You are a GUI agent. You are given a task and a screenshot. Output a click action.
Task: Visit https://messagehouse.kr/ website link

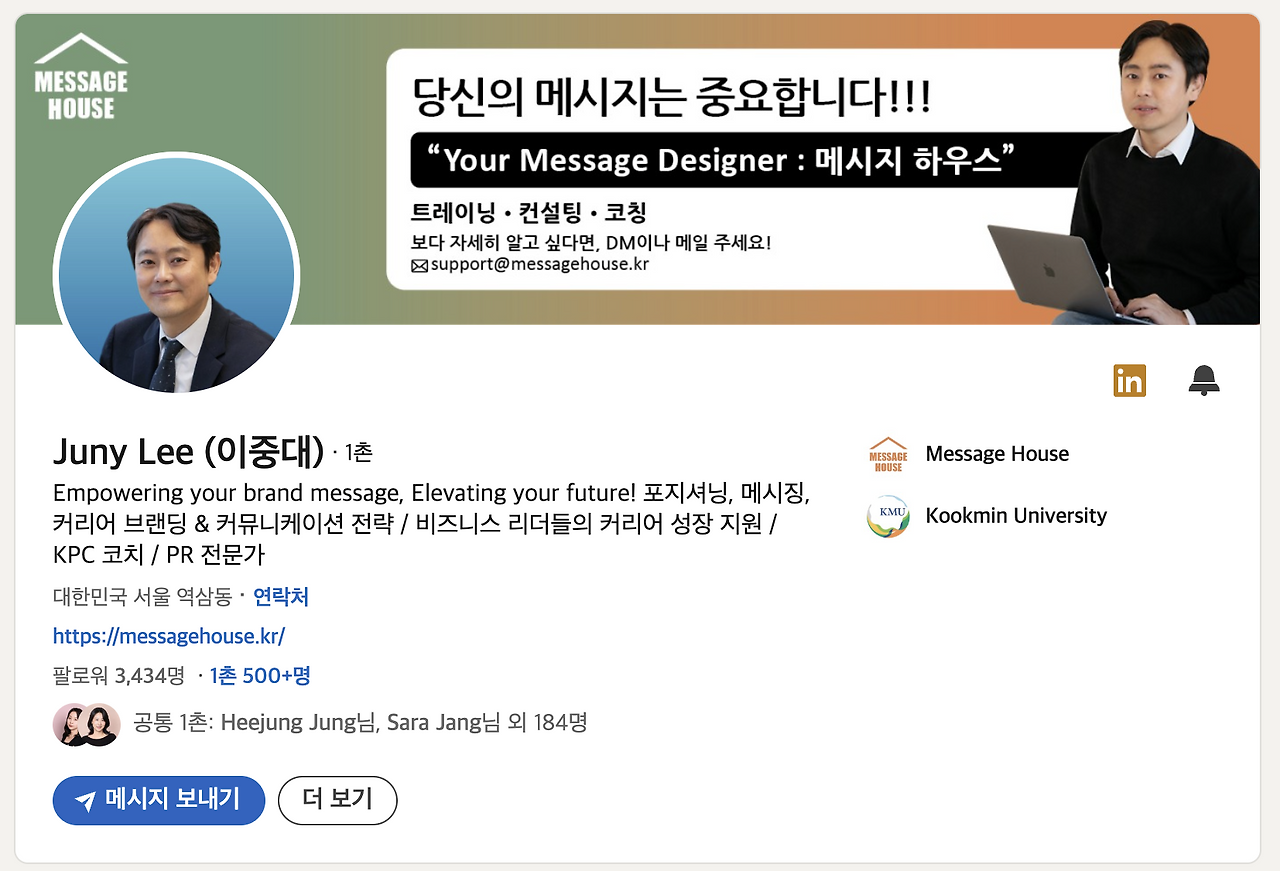tap(169, 636)
